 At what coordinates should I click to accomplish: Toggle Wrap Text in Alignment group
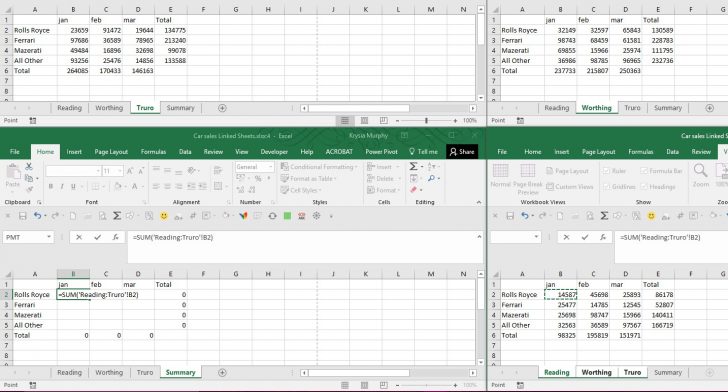218,170
